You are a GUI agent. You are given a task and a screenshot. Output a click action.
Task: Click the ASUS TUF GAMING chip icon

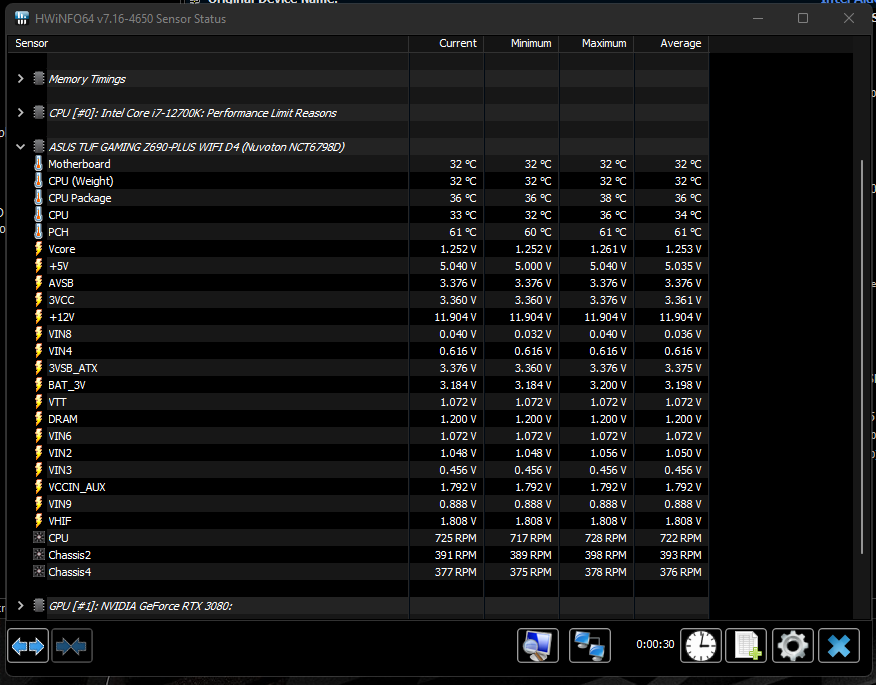point(39,146)
